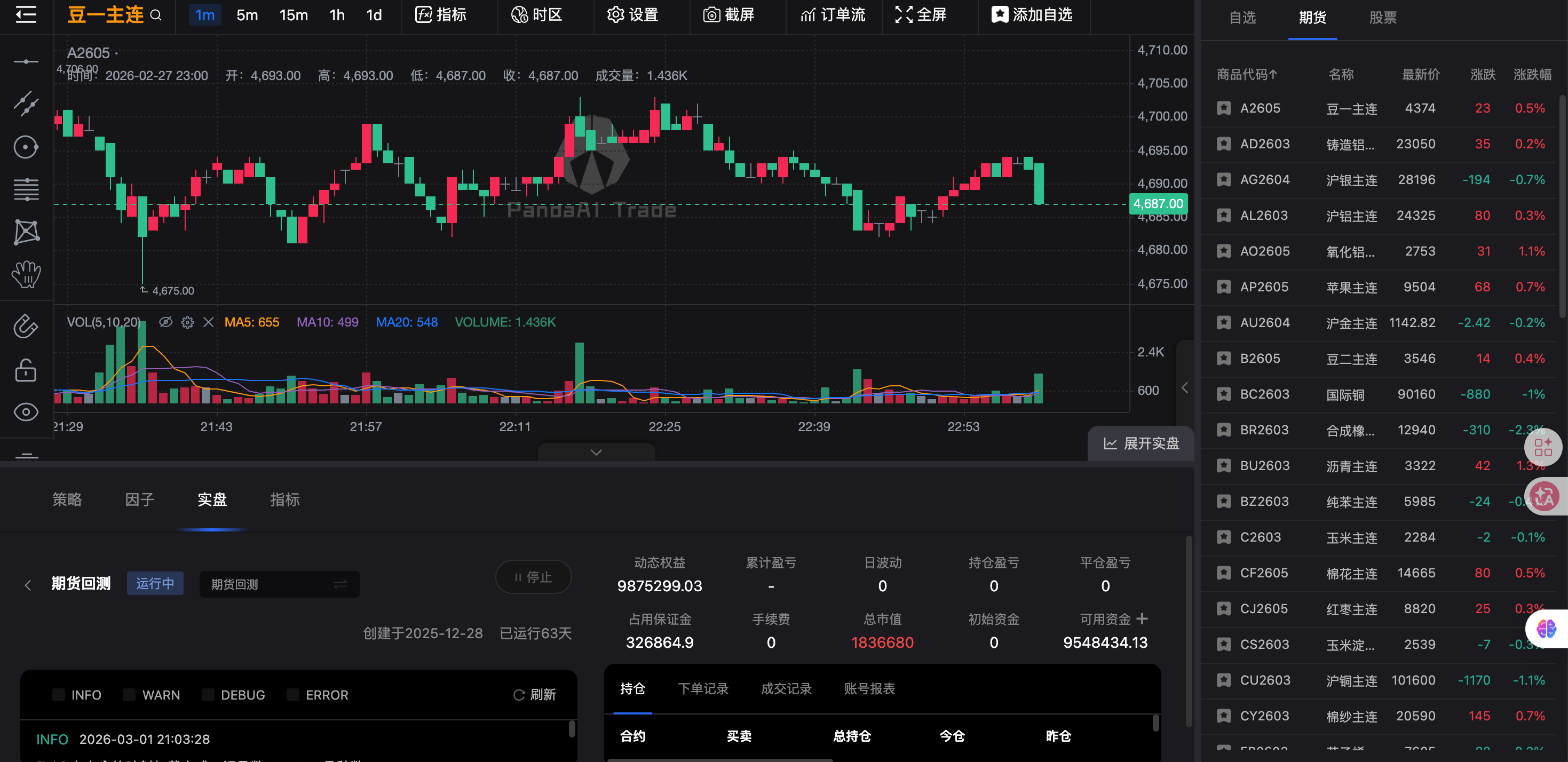The image size is (1568, 762).
Task: Remove the VOL indicator with X
Action: tap(208, 322)
